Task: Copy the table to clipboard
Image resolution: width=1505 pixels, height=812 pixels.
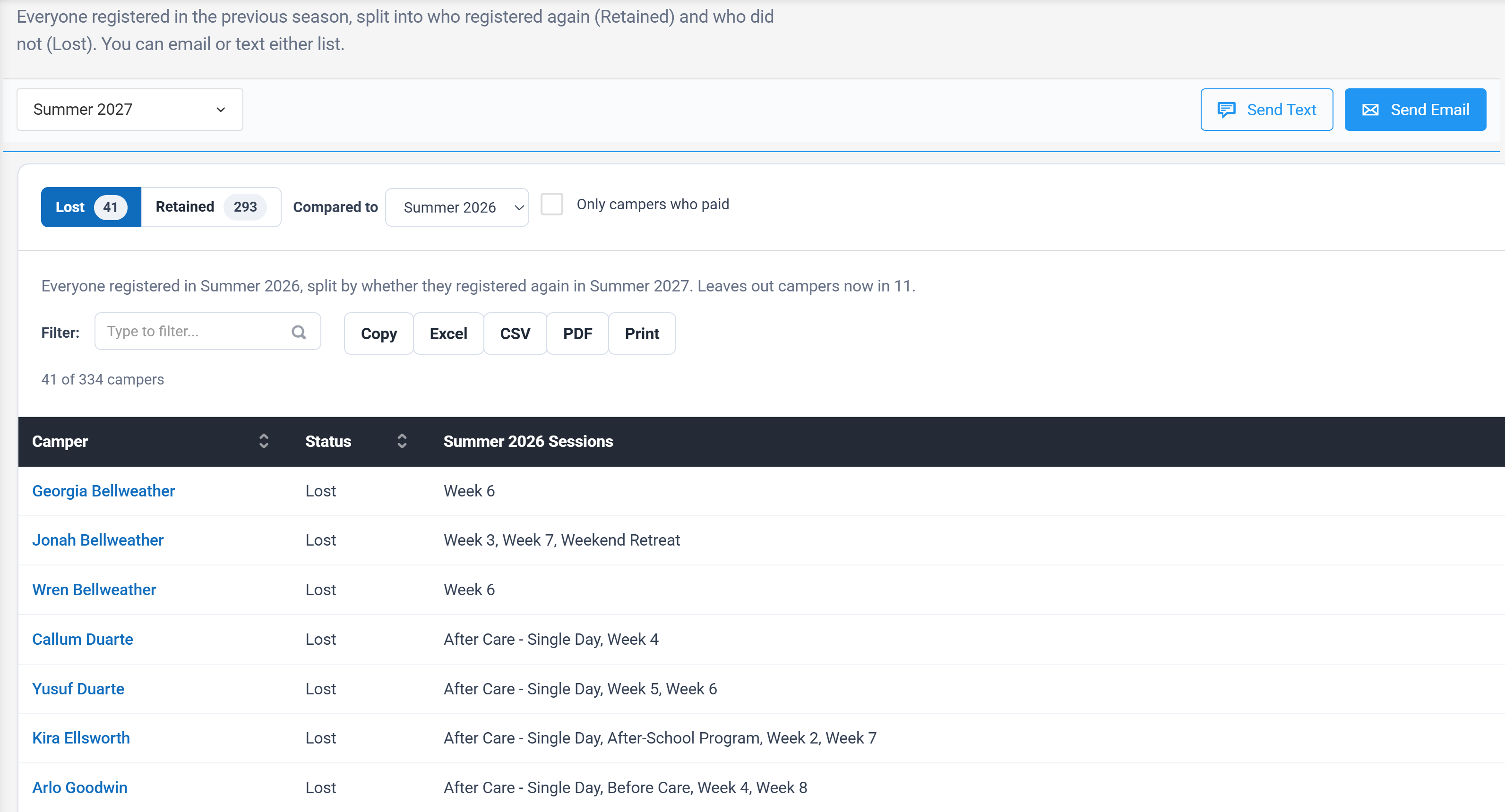Action: coord(378,333)
